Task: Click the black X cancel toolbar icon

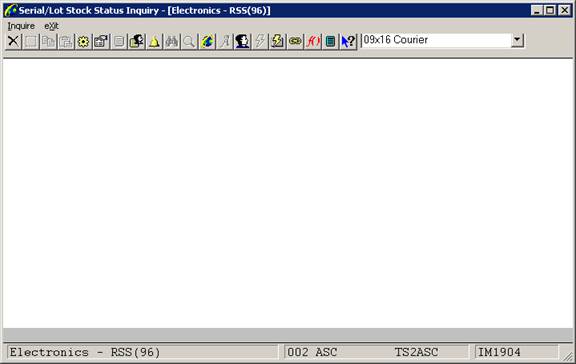Action: pyautogui.click(x=13, y=41)
